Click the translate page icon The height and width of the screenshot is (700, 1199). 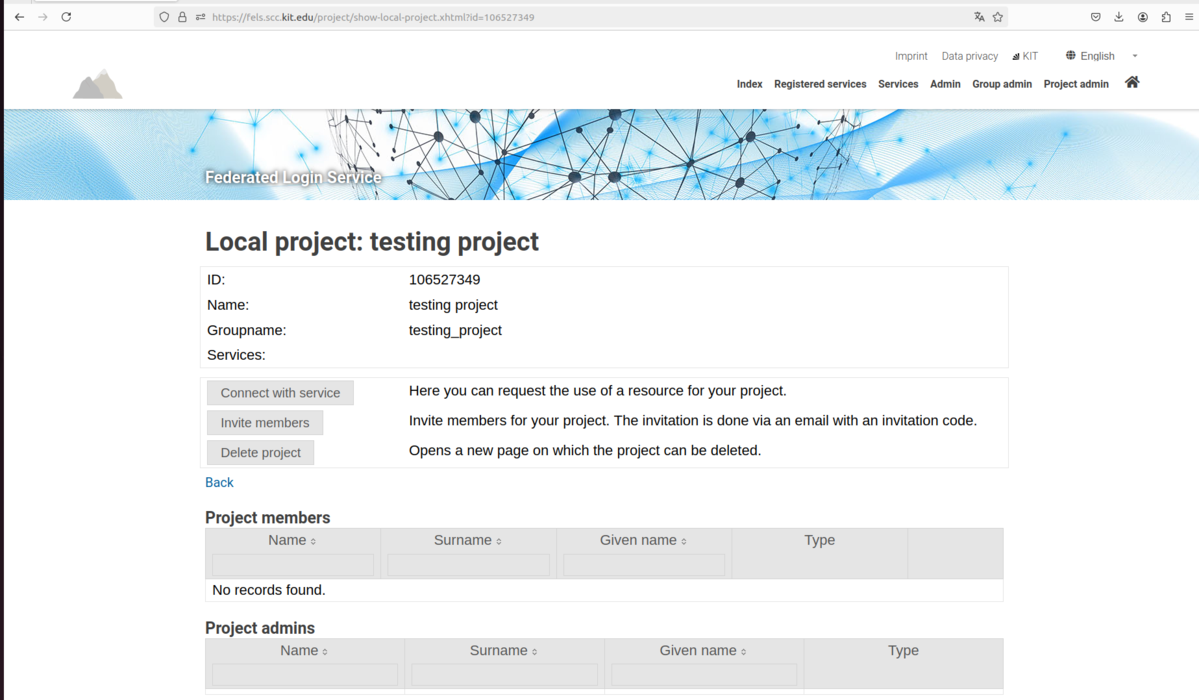pyautogui.click(x=979, y=17)
